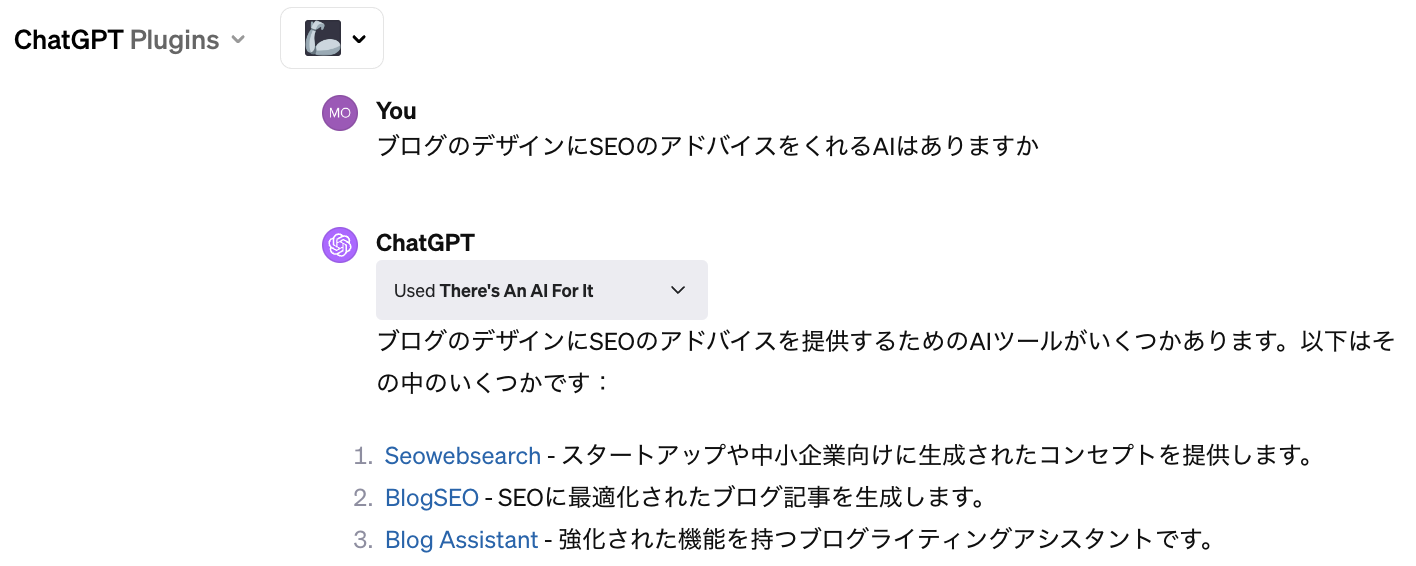The height and width of the screenshot is (566, 1416).
Task: Click the ChatGPT Plugins model title text
Action: [116, 40]
